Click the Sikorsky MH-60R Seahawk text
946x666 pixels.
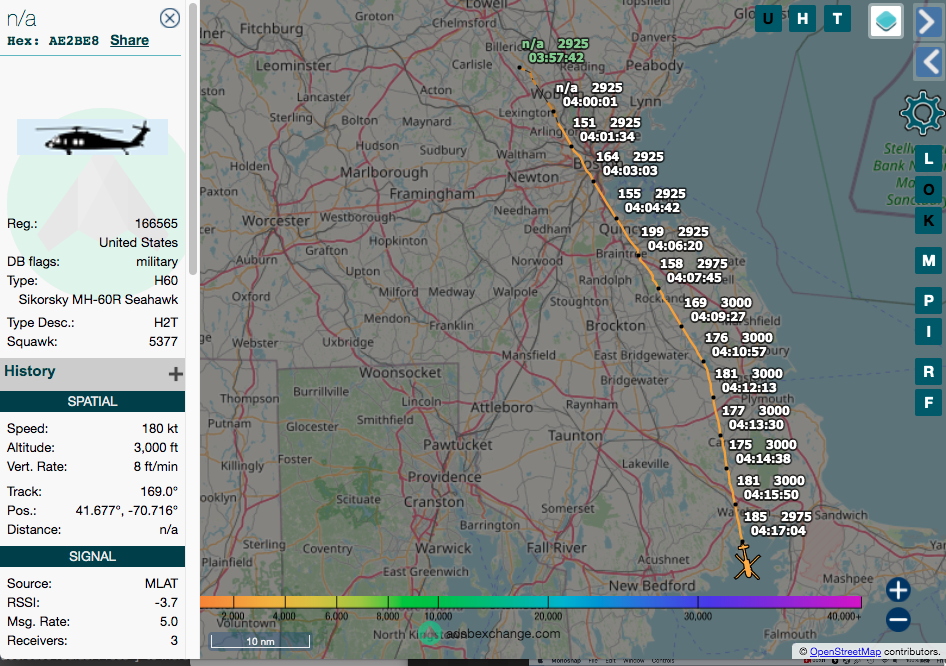98,300
